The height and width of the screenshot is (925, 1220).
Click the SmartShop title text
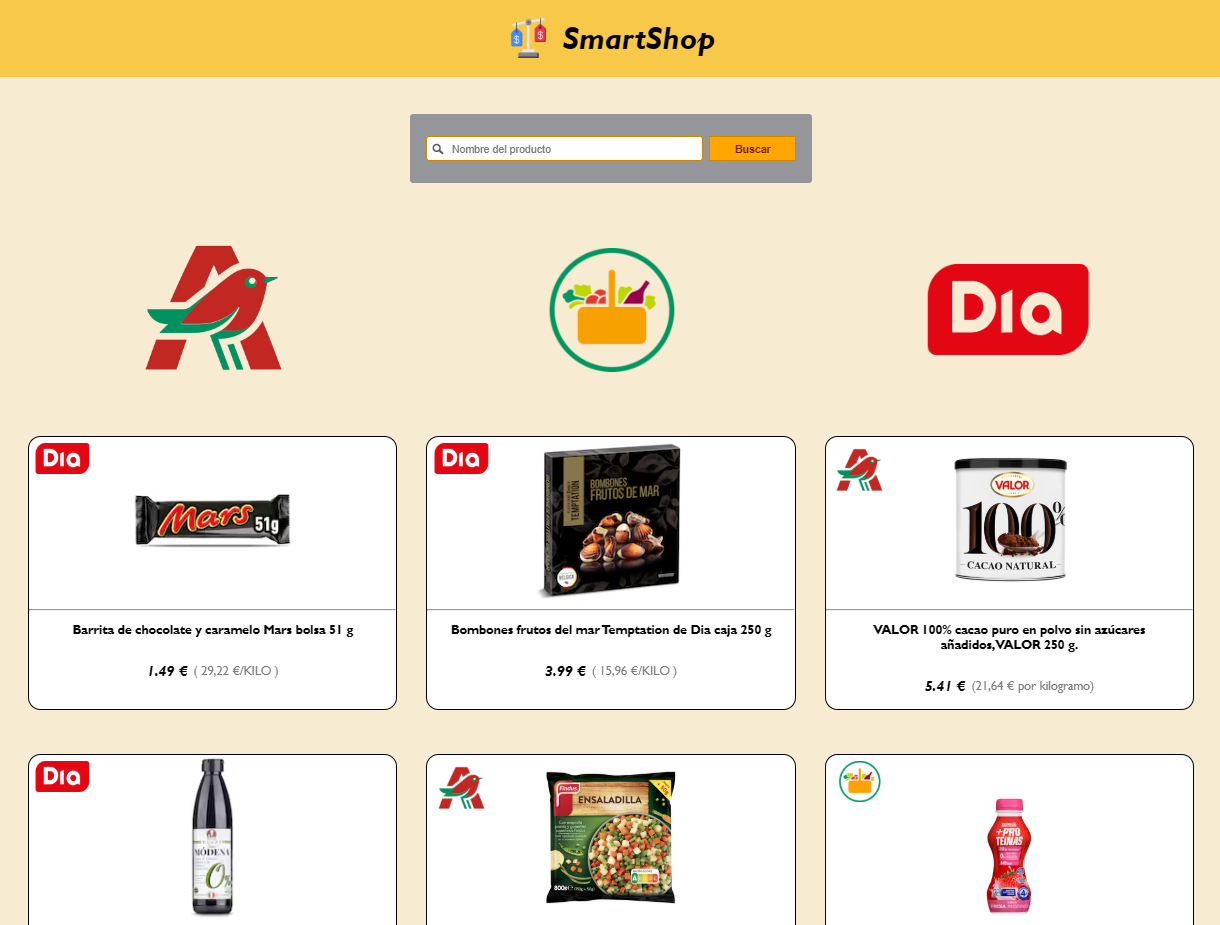tap(638, 39)
